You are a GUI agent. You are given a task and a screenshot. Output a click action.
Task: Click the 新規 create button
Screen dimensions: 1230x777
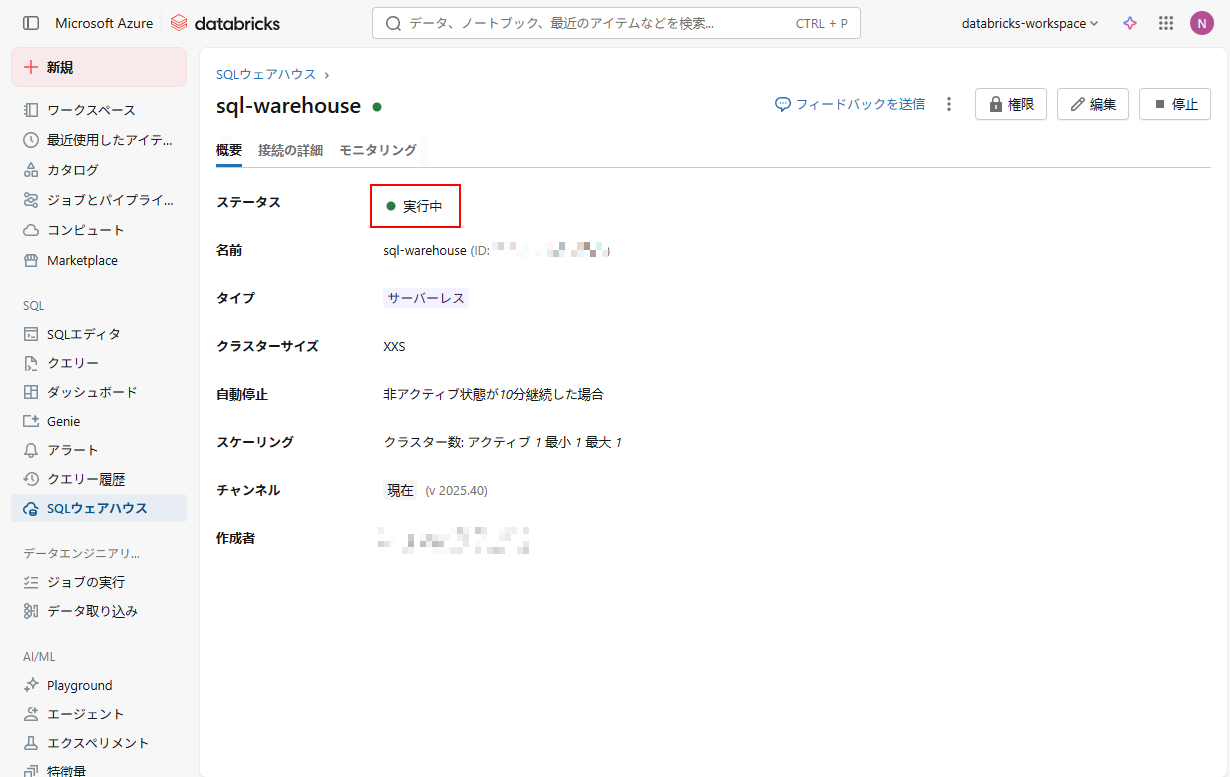tap(99, 67)
